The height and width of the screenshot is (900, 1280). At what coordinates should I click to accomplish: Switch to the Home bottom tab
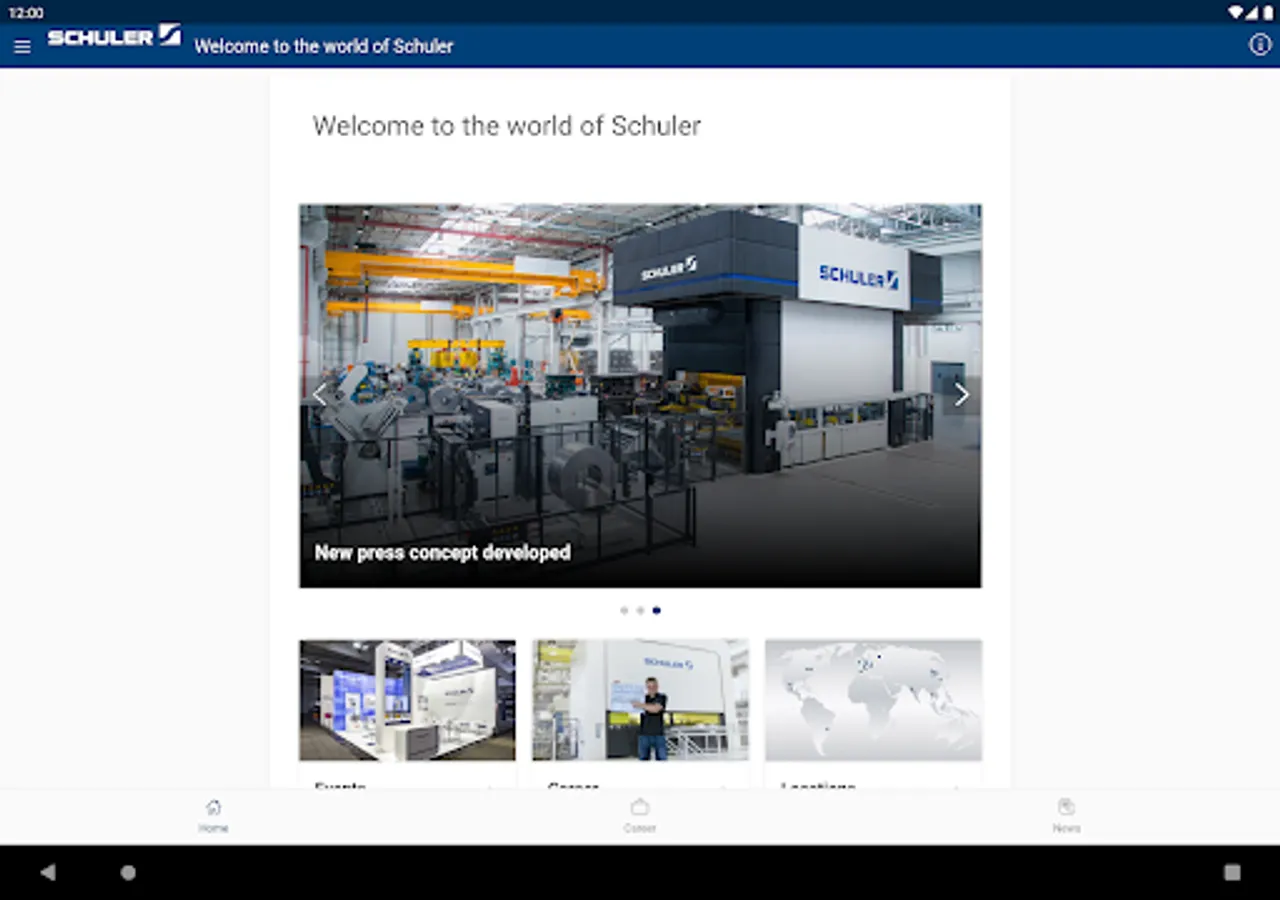pyautogui.click(x=213, y=816)
